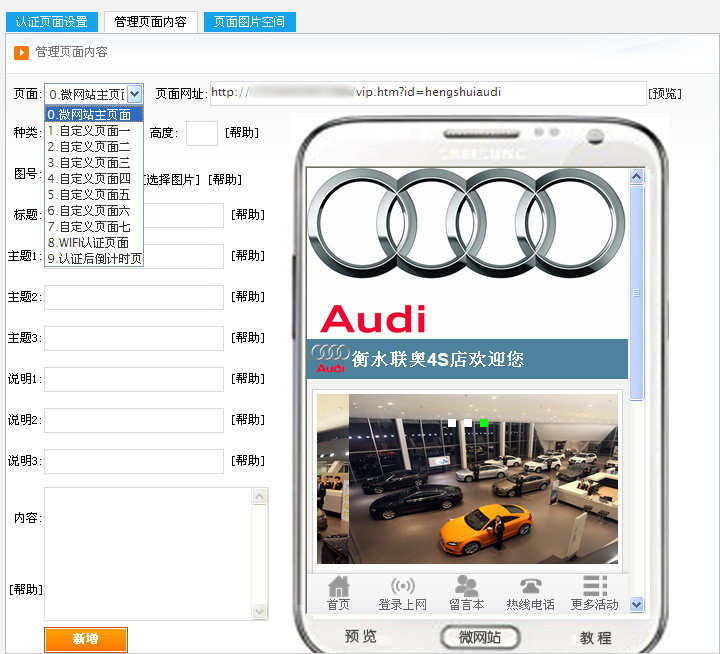720x654 pixels.
Task: Click 预览 below the phone screen
Action: (360, 637)
